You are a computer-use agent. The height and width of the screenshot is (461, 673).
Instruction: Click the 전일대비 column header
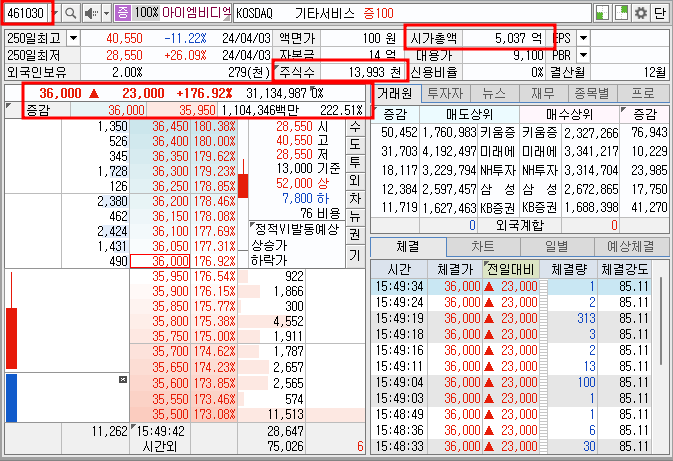click(510, 269)
